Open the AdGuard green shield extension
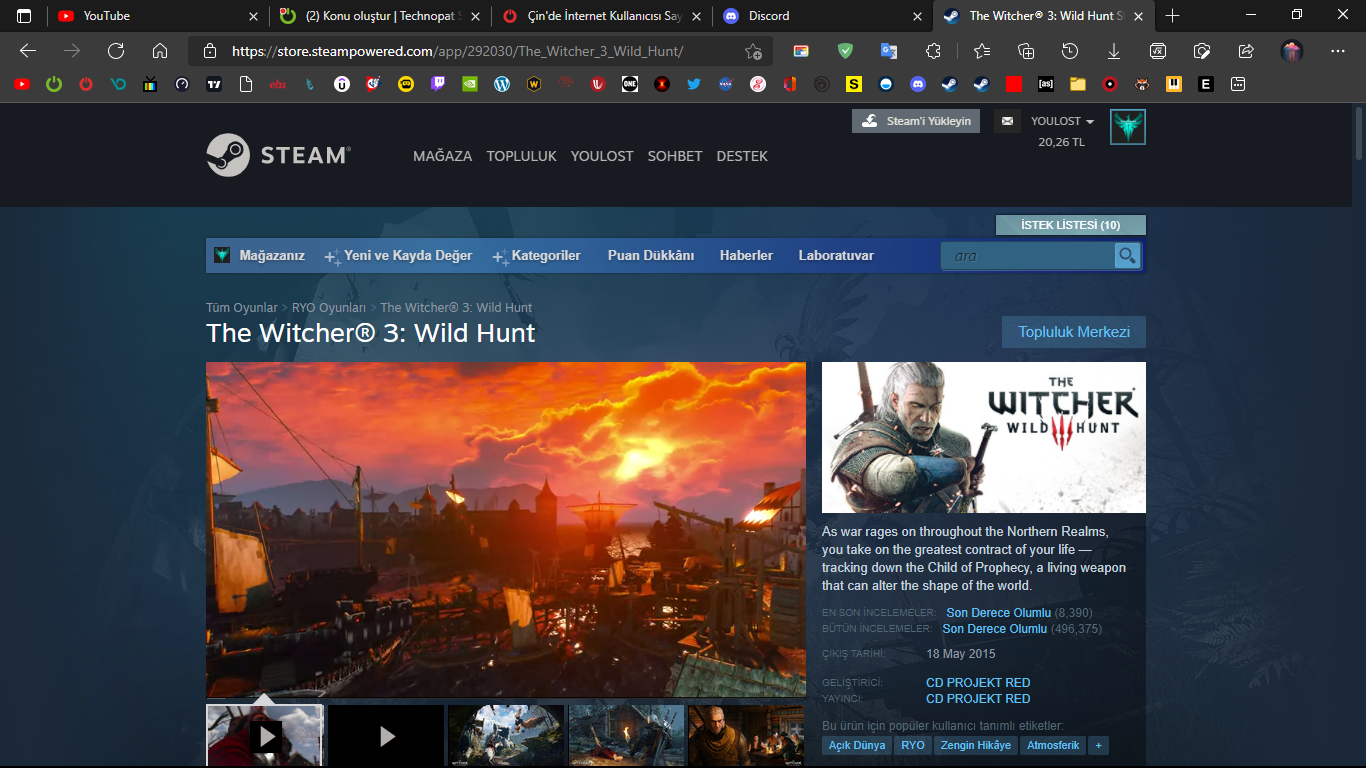 tap(845, 51)
